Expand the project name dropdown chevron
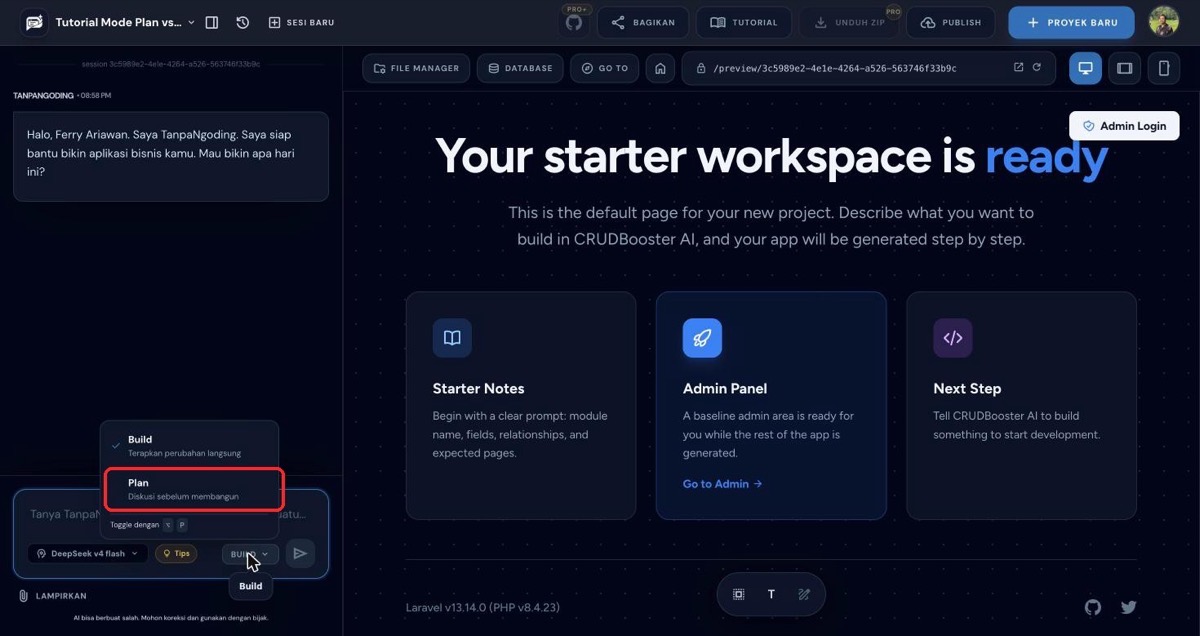1200x636 pixels. (191, 22)
